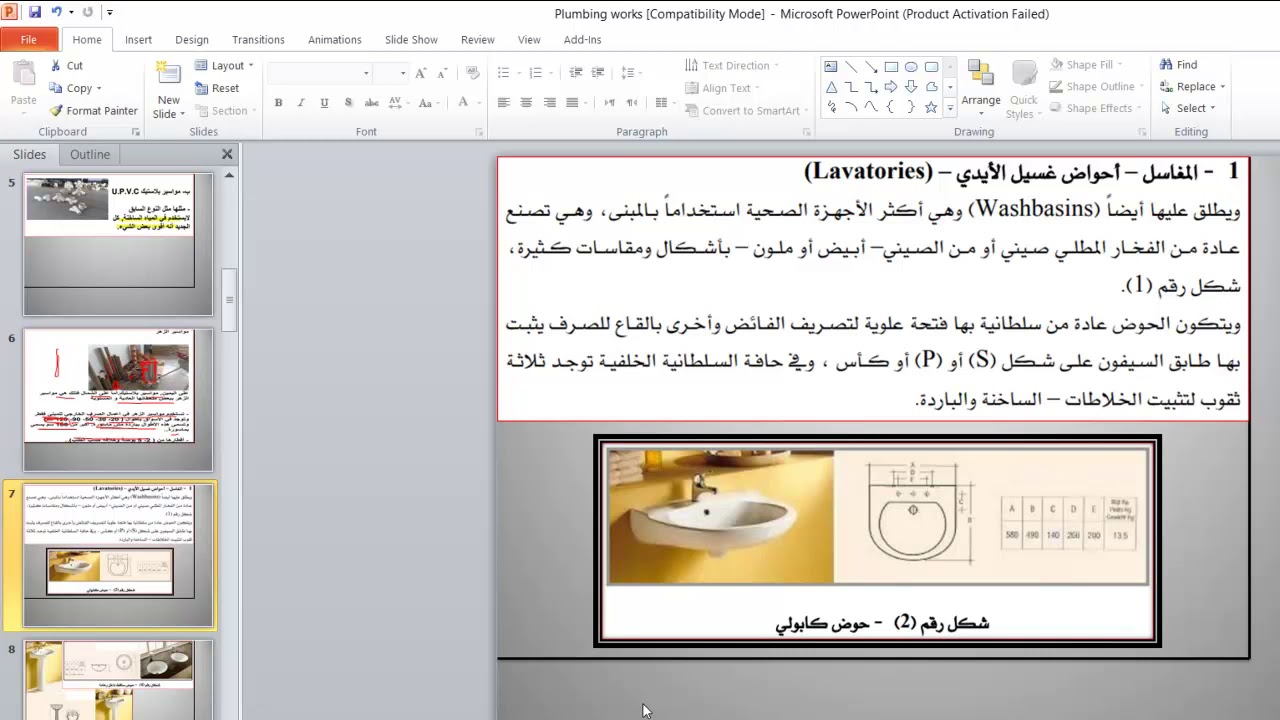Viewport: 1280px width, 720px height.
Task: Select the Rounded Rectangle shape
Action: pos(931,67)
